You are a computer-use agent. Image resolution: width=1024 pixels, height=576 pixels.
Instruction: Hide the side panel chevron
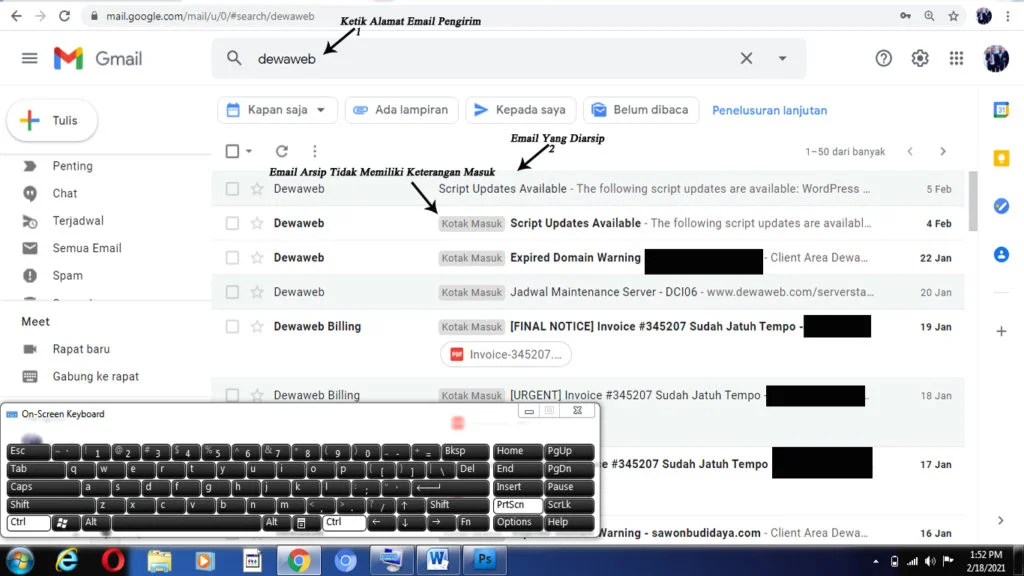click(x=1000, y=520)
